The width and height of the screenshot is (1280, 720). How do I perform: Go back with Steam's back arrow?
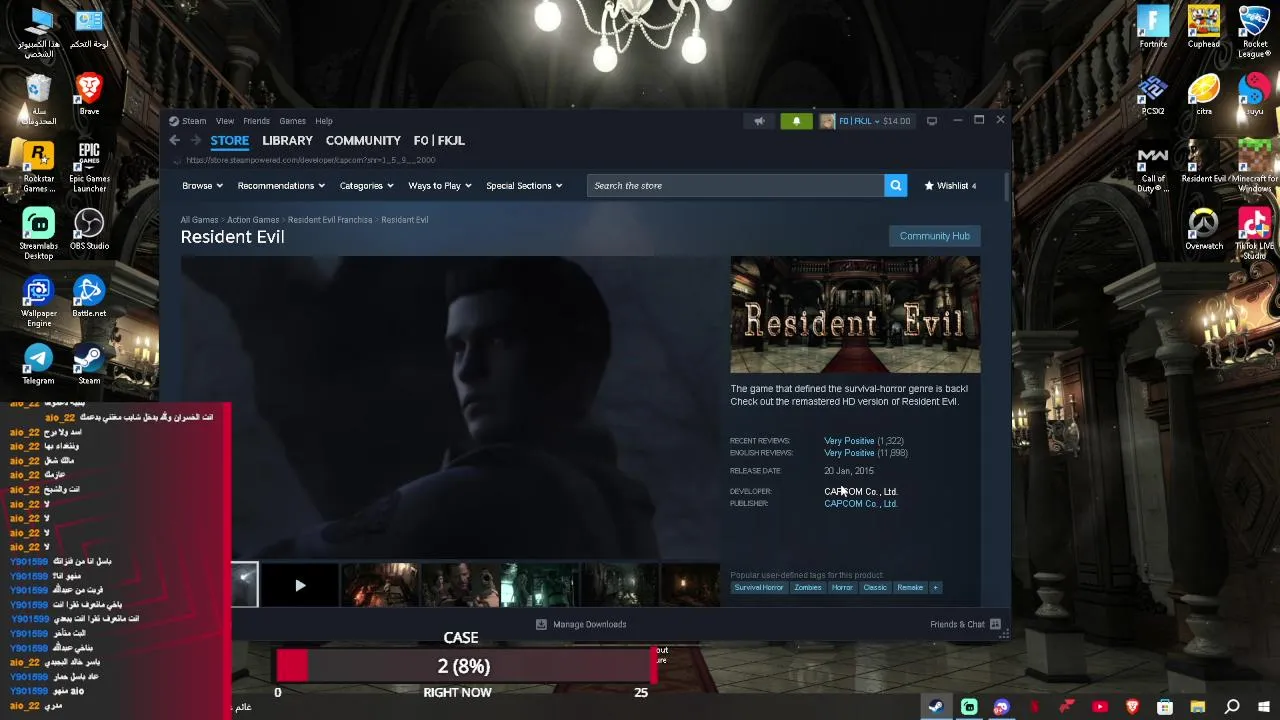(174, 140)
